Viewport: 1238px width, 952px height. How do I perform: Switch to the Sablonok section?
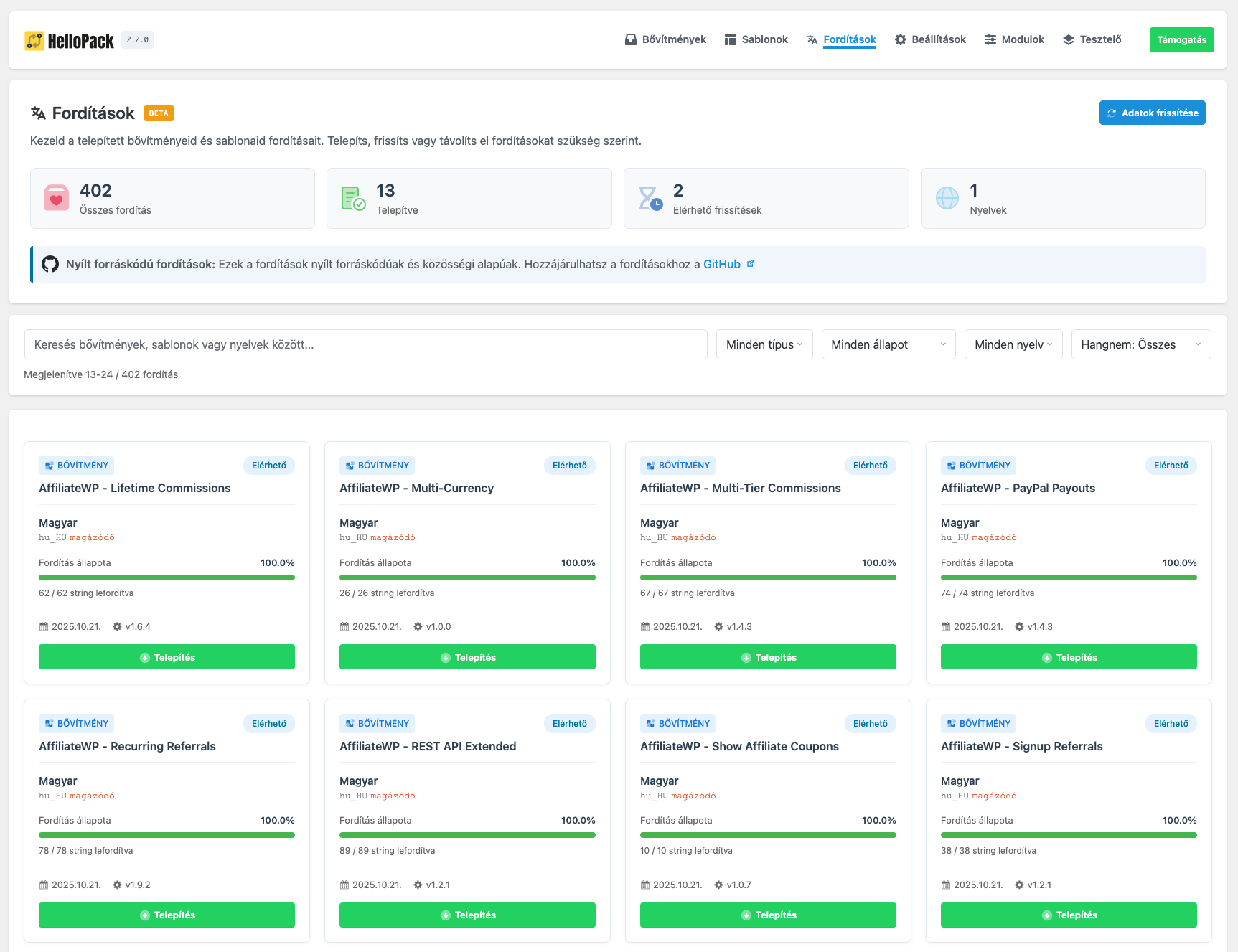pyautogui.click(x=756, y=39)
